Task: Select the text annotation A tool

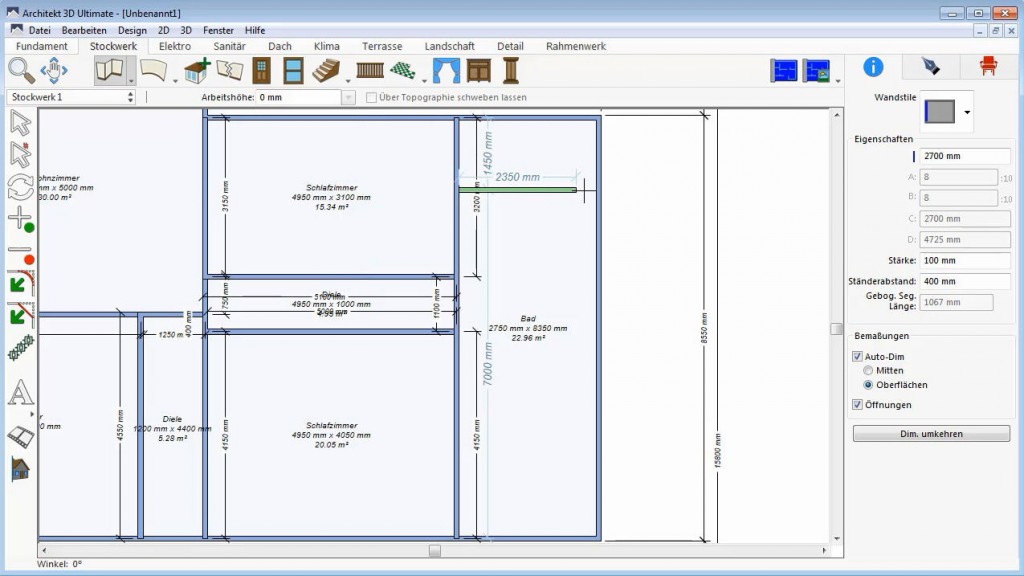Action: 20,392
